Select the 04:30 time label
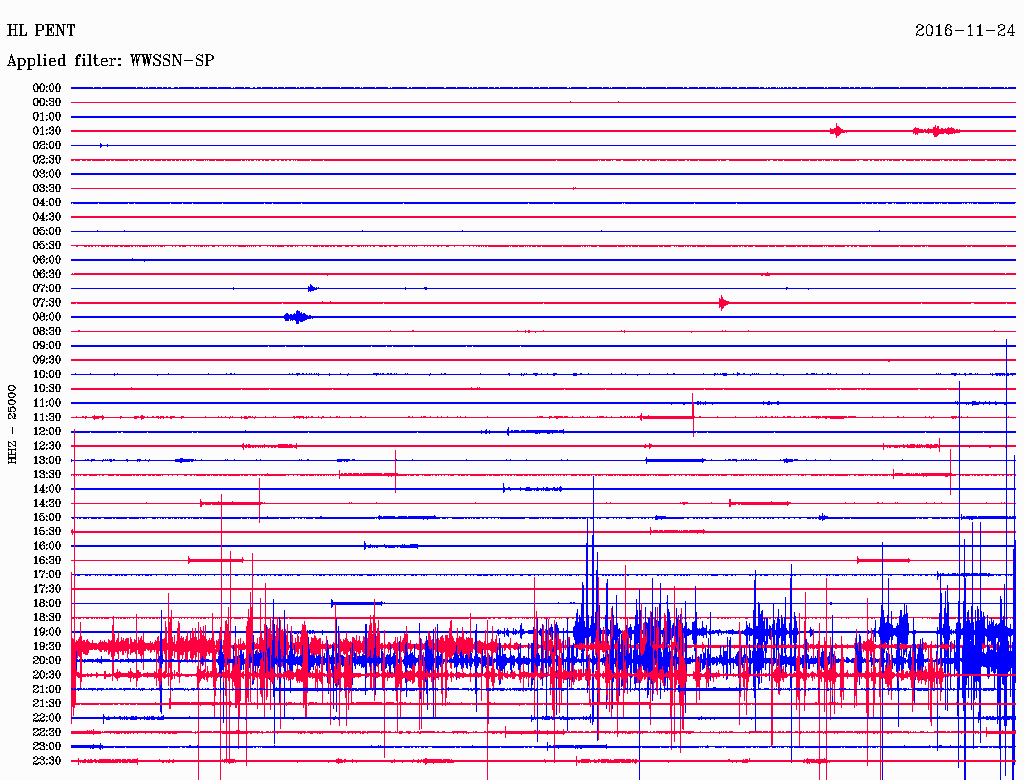This screenshot has width=1024, height=780. [x=47, y=217]
